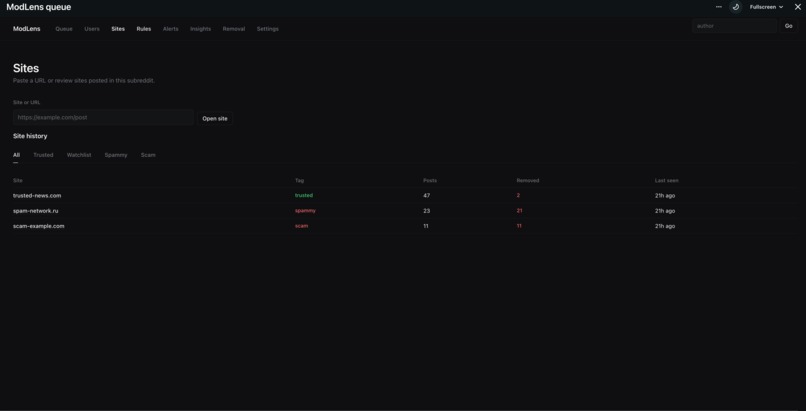Click the green trusted tag
806x411 pixels.
click(x=304, y=195)
